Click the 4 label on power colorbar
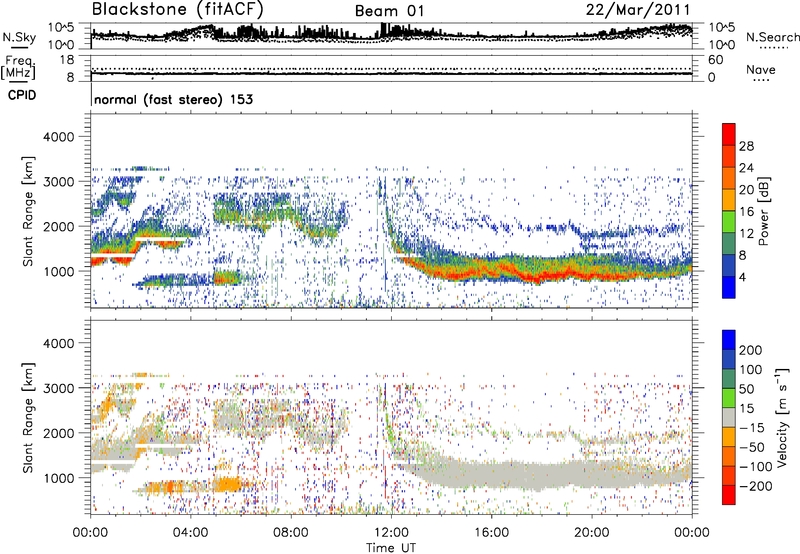 point(742,278)
